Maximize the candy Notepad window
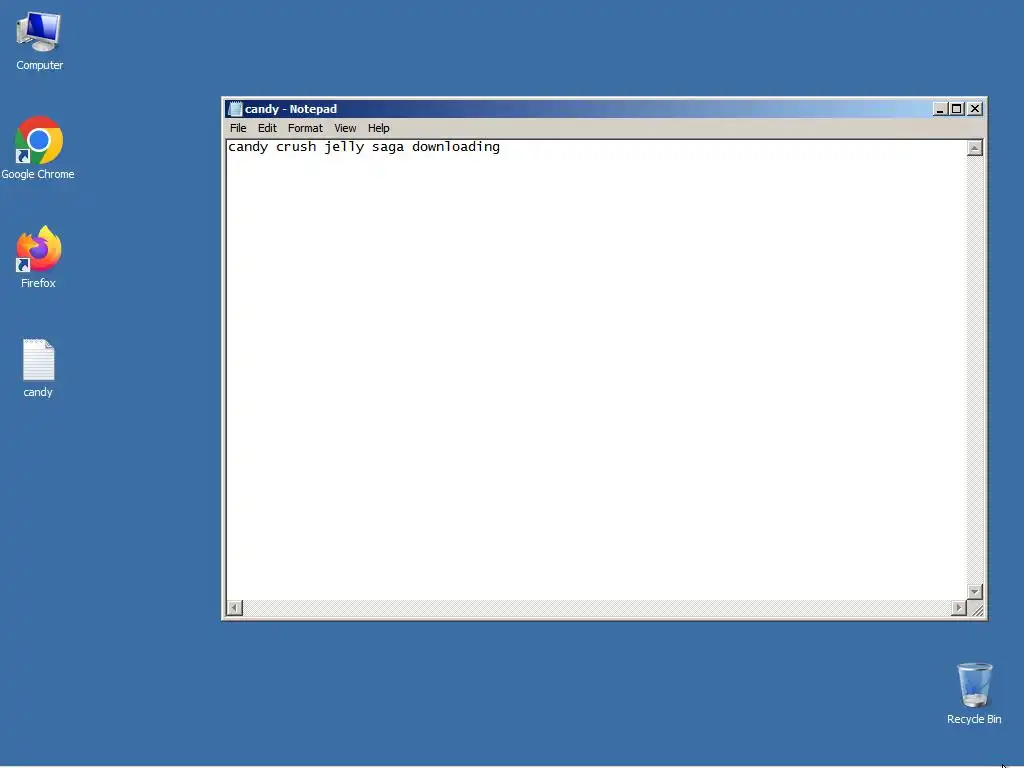The height and width of the screenshot is (768, 1024). point(957,109)
